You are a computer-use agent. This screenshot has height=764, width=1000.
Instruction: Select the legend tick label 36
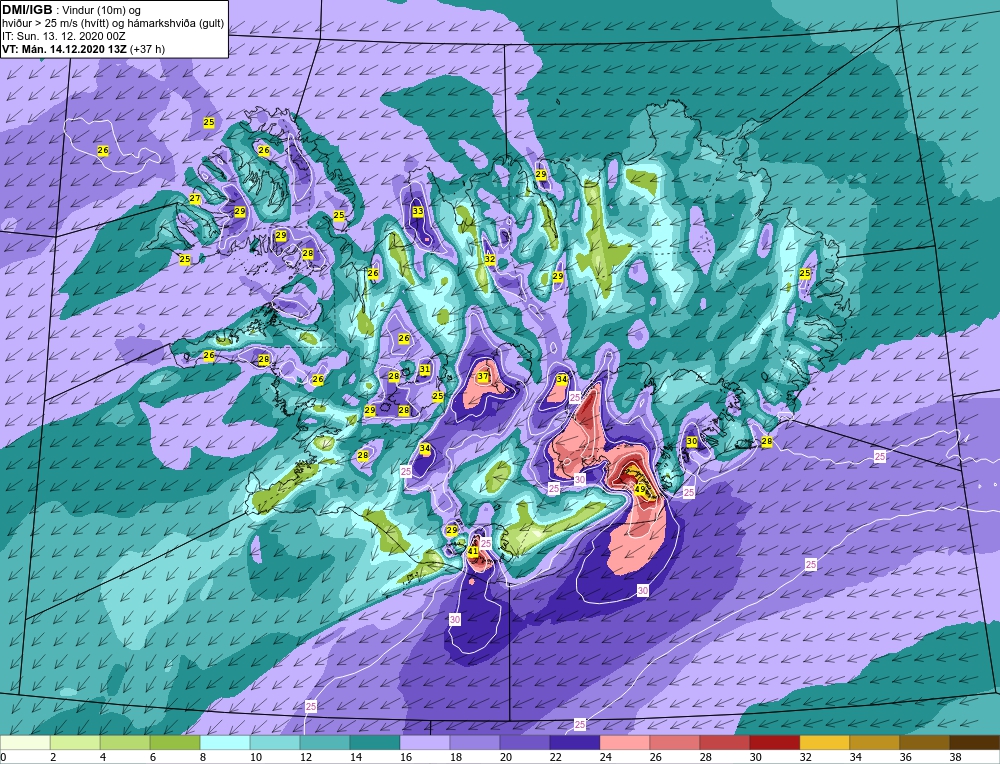905,757
